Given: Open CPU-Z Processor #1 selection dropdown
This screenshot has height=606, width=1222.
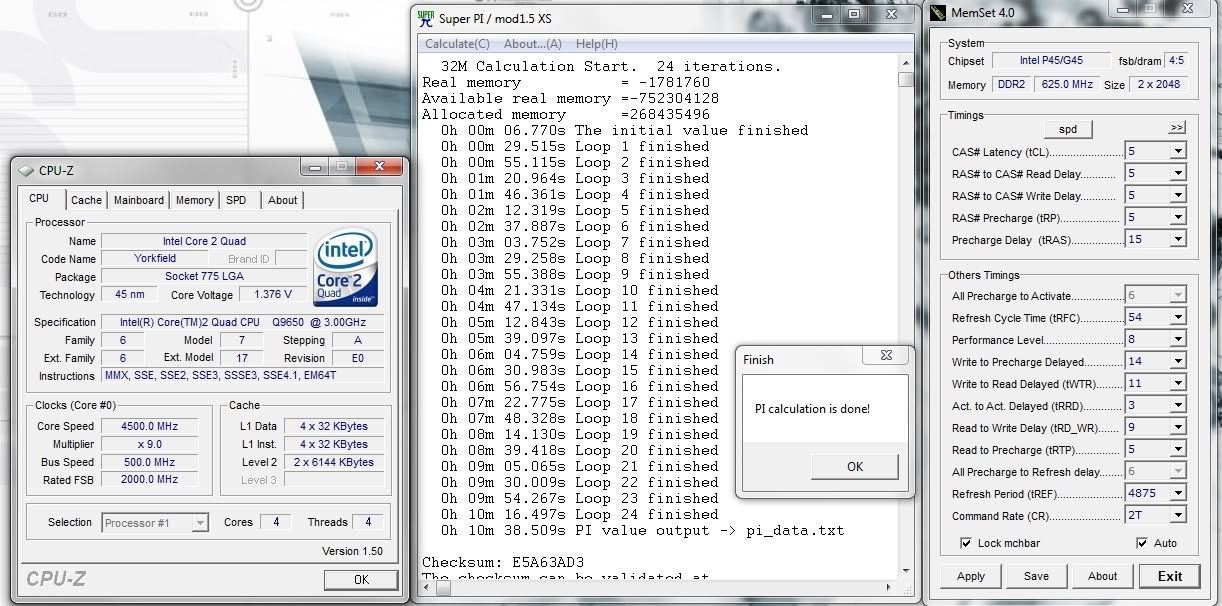Looking at the screenshot, I should point(199,522).
